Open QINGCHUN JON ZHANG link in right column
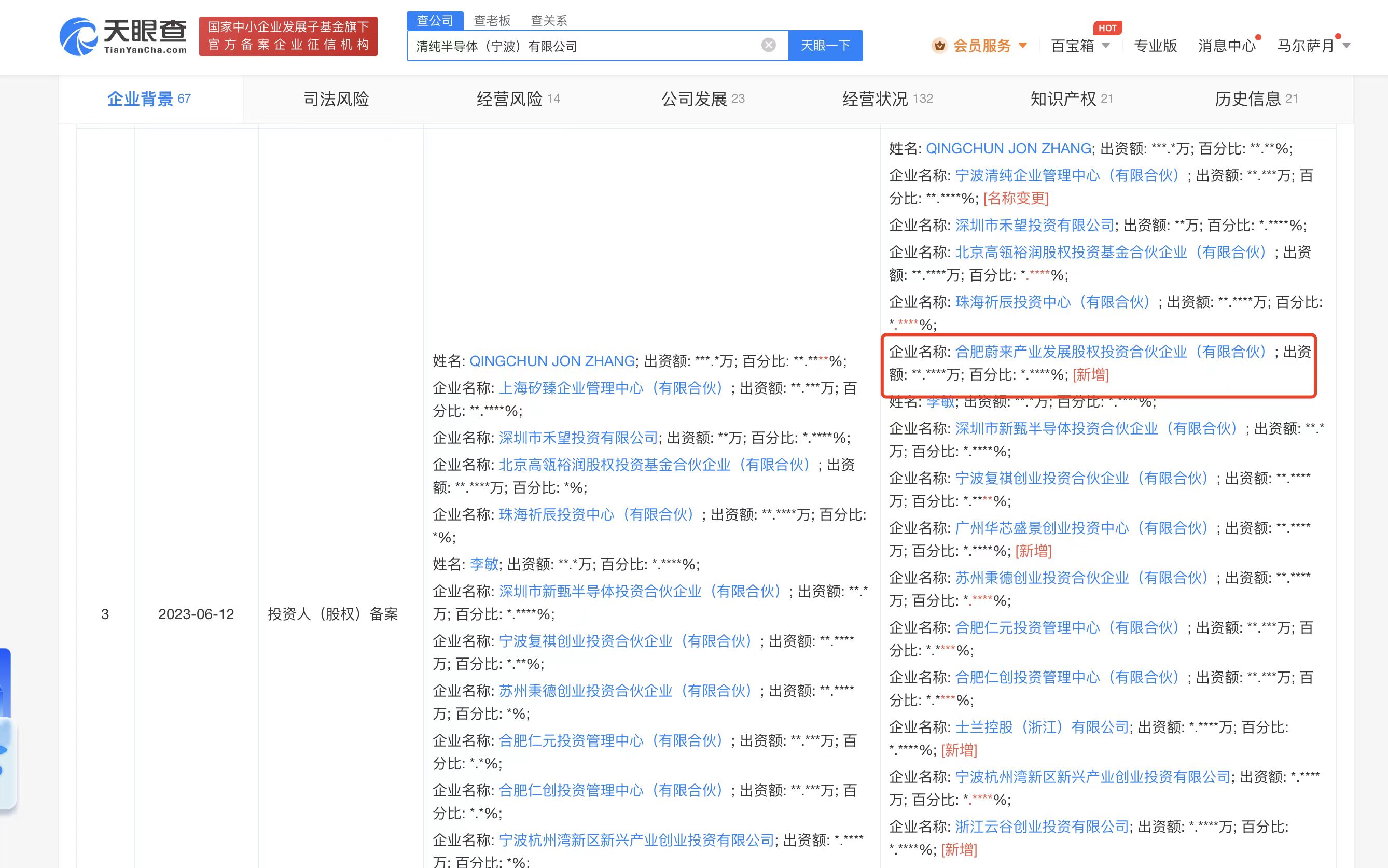The height and width of the screenshot is (868, 1388). coord(1008,149)
